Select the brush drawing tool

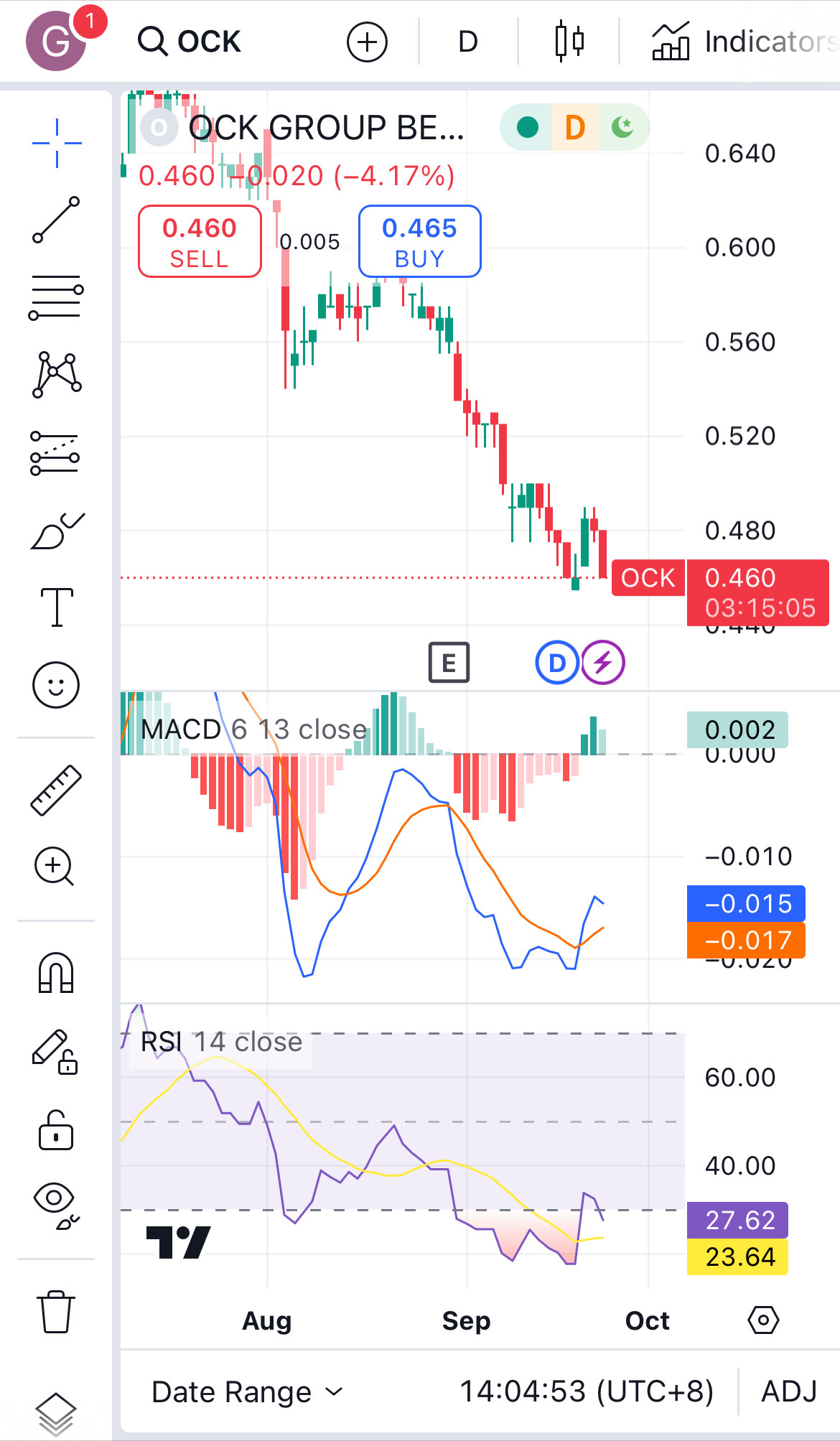(x=57, y=531)
